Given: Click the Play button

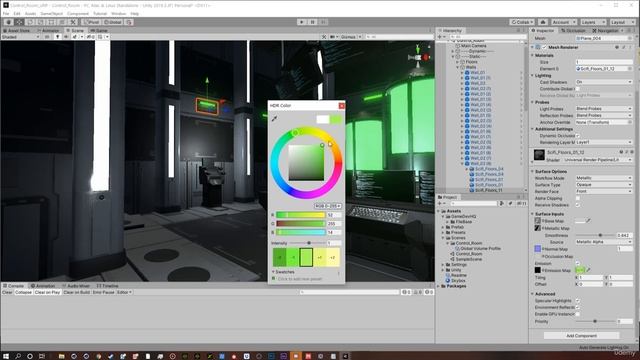Looking at the screenshot, I should (x=302, y=22).
